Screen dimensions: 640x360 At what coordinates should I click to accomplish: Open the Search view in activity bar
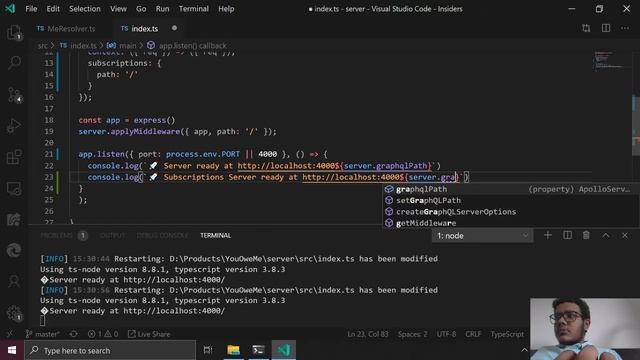tap(15, 63)
